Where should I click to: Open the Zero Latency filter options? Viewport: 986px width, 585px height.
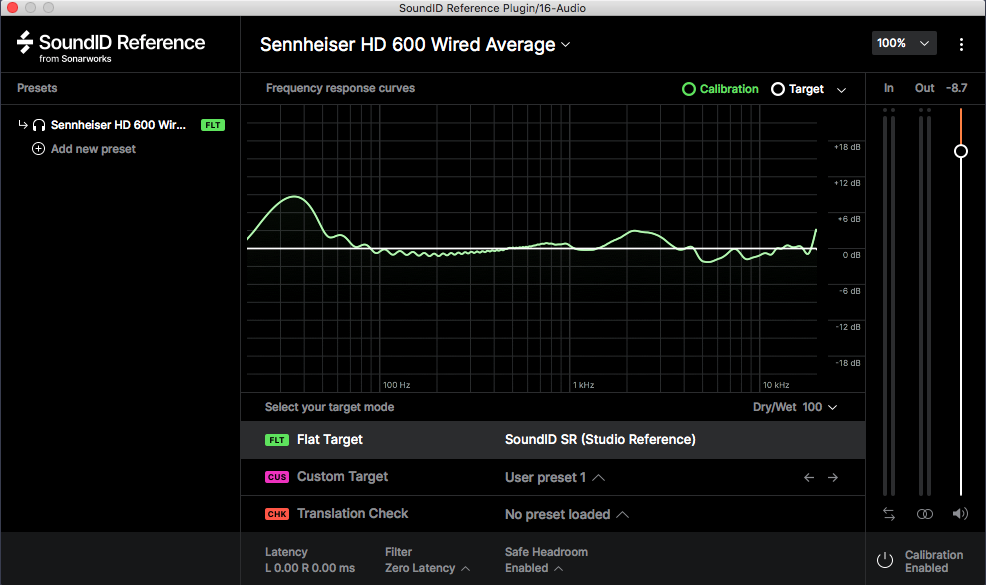pyautogui.click(x=428, y=568)
